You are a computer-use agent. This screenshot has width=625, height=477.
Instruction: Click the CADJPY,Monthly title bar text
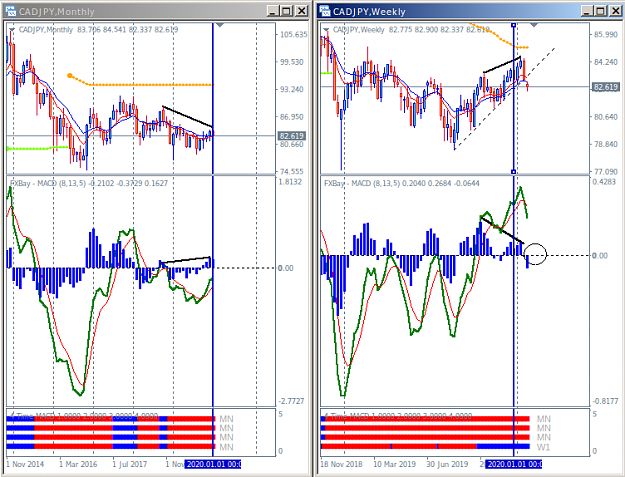[x=57, y=12]
